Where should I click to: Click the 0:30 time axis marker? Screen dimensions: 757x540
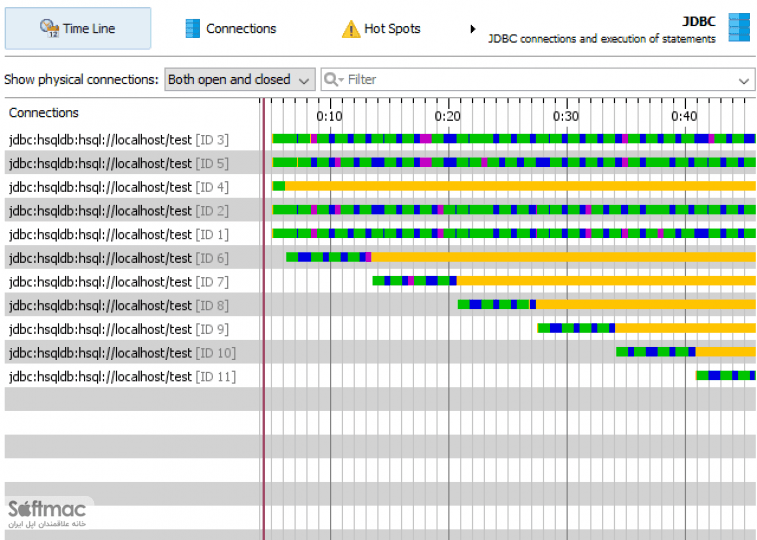pyautogui.click(x=566, y=116)
